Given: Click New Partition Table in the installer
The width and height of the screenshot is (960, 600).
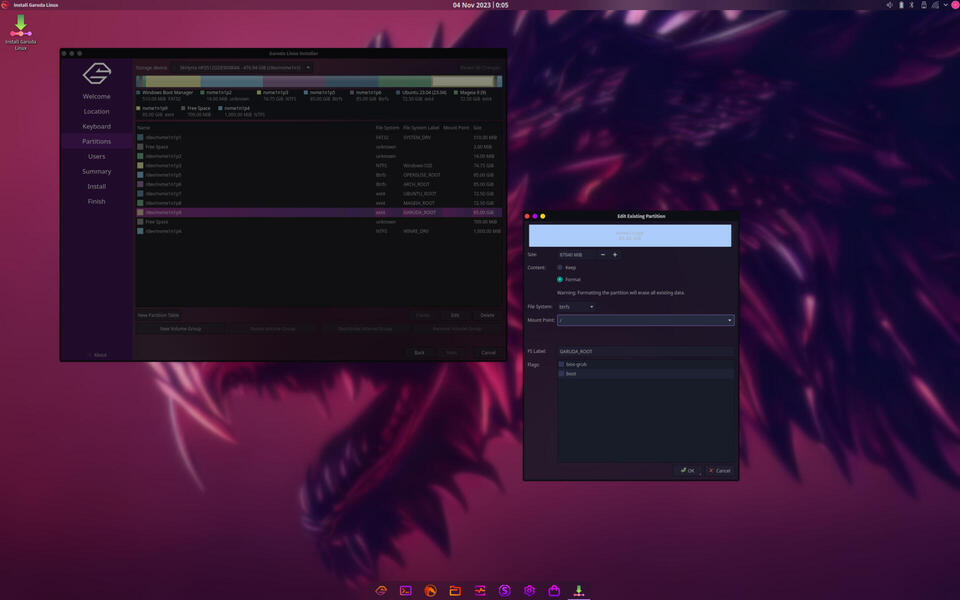Looking at the screenshot, I should point(159,315).
